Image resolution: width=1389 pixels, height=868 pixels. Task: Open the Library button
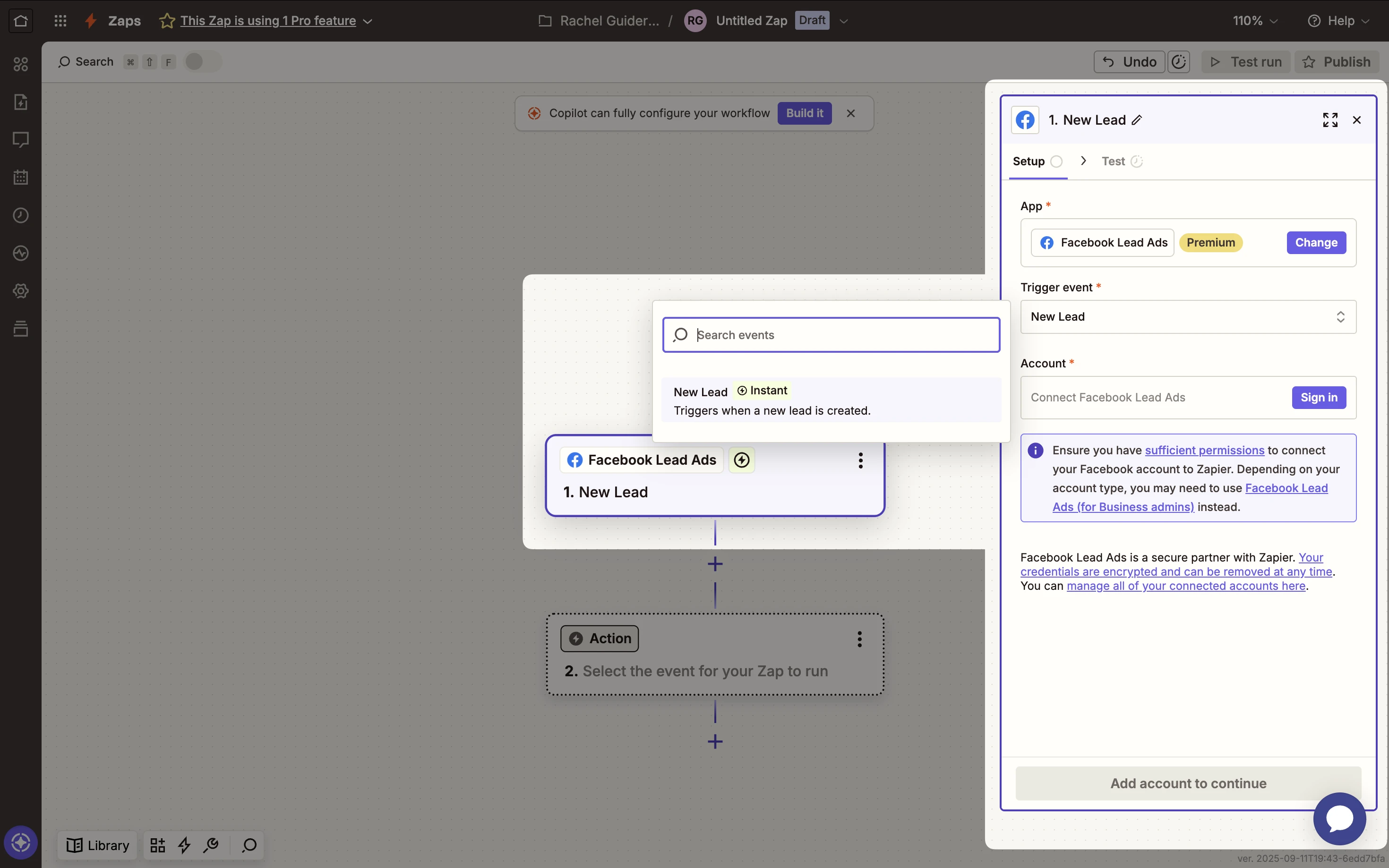[98, 845]
